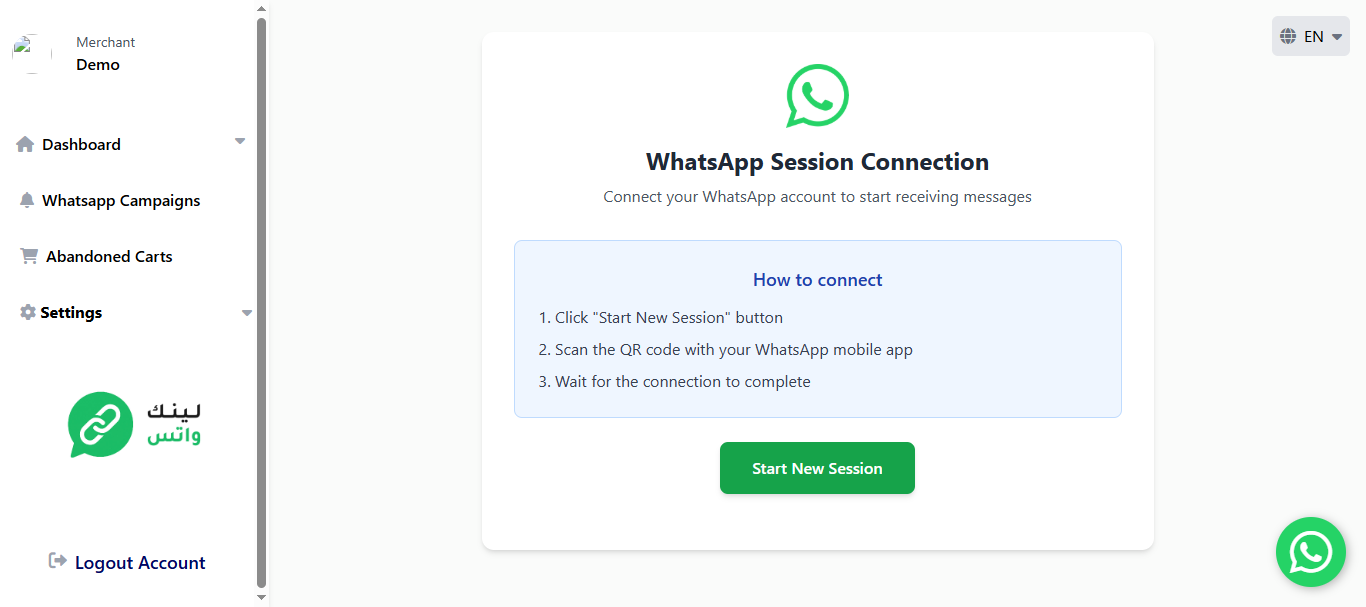The height and width of the screenshot is (607, 1366).
Task: Go to Abandoned Carts page
Action: point(109,256)
